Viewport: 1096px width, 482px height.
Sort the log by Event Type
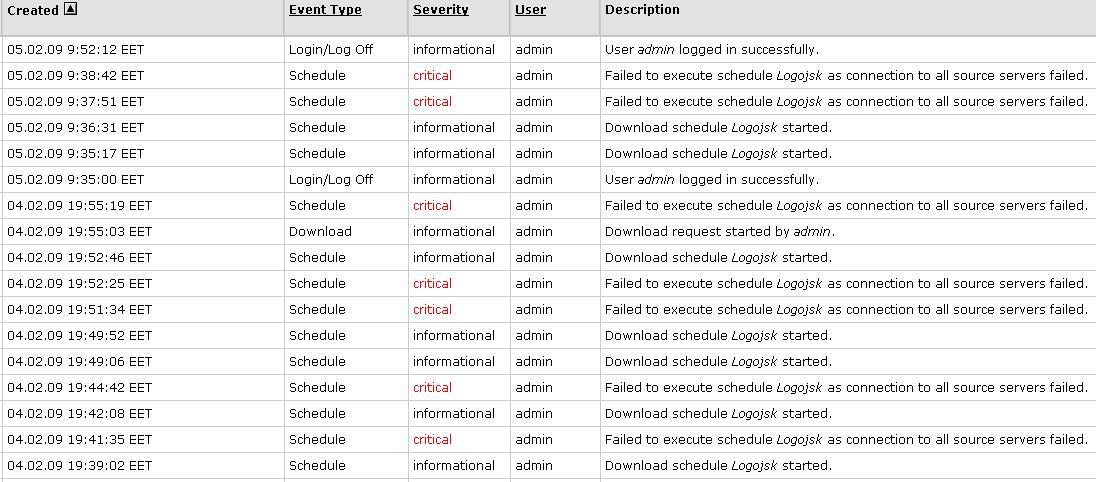(x=325, y=10)
